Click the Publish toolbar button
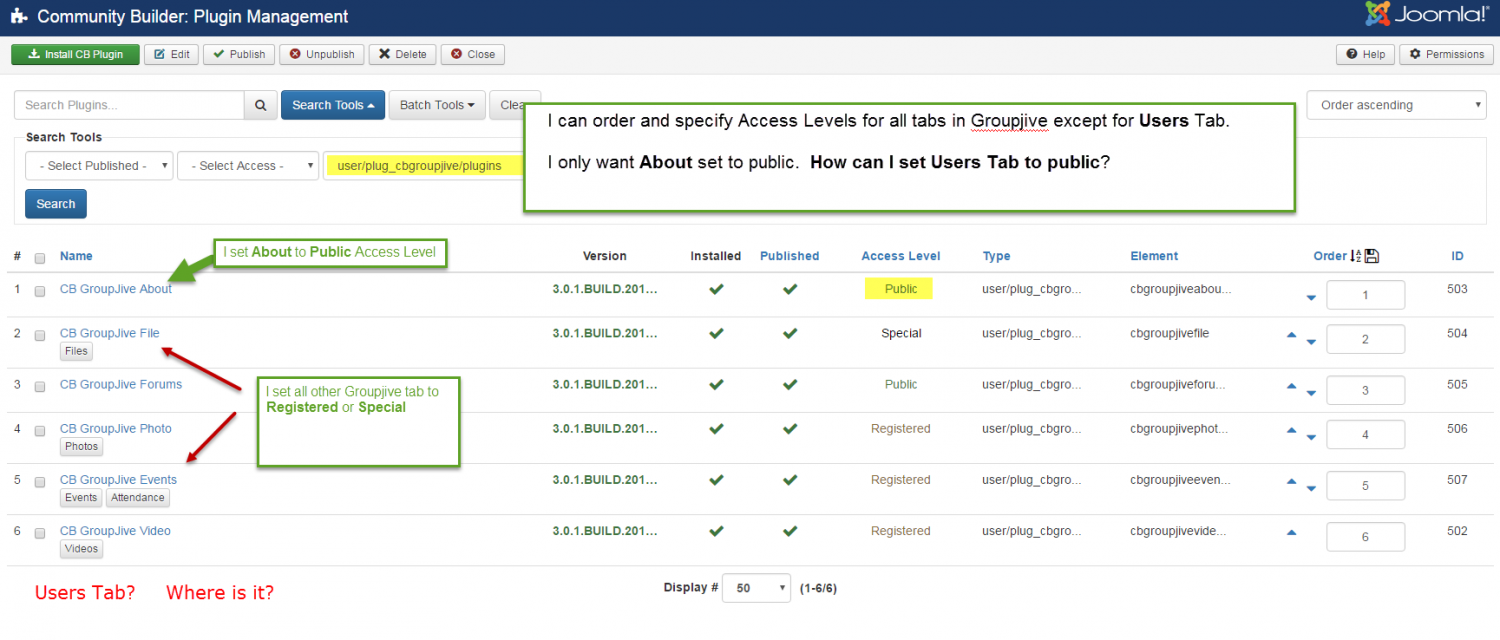This screenshot has height=640, width=1500. point(239,54)
